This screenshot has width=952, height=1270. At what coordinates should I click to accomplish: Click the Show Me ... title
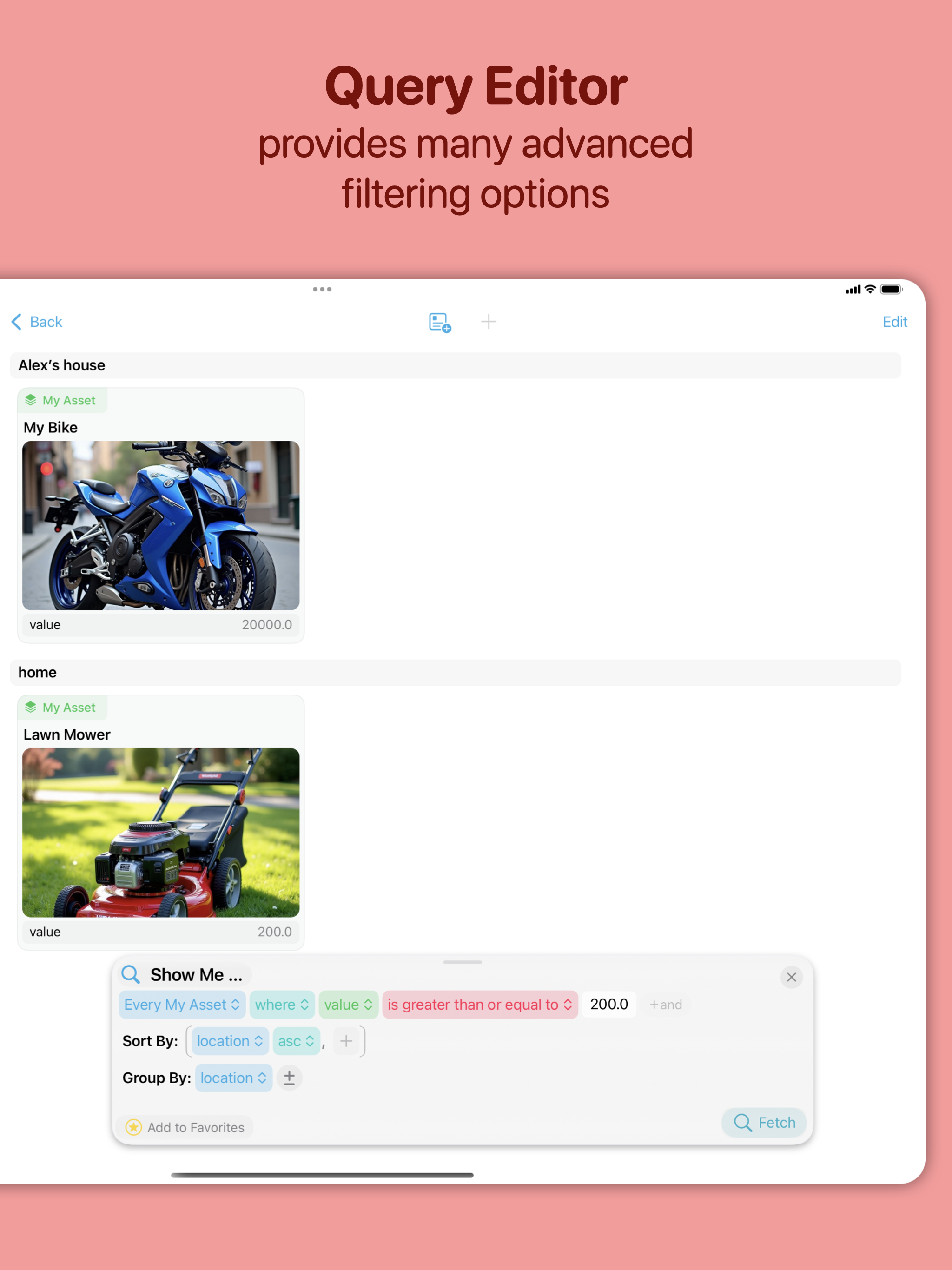[196, 974]
